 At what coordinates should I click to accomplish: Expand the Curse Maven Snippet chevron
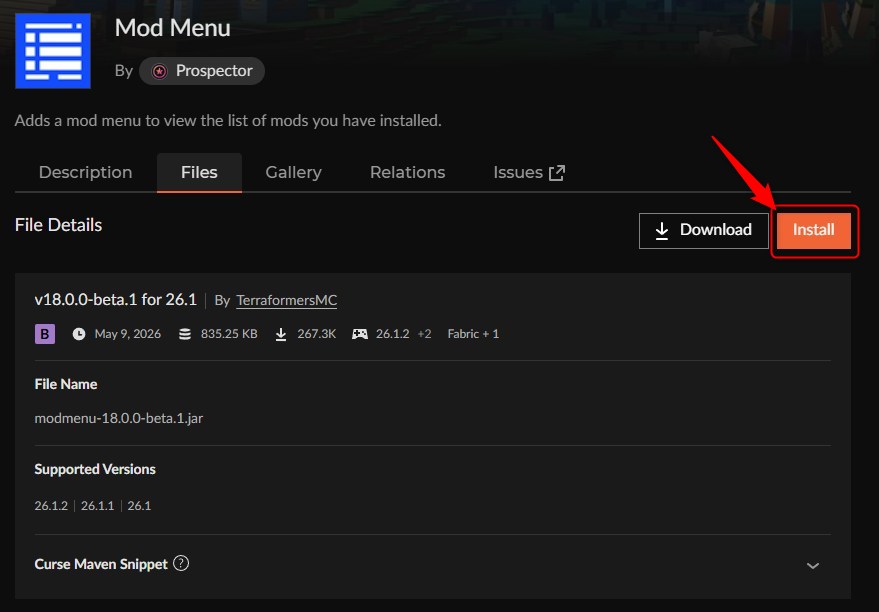(x=813, y=565)
